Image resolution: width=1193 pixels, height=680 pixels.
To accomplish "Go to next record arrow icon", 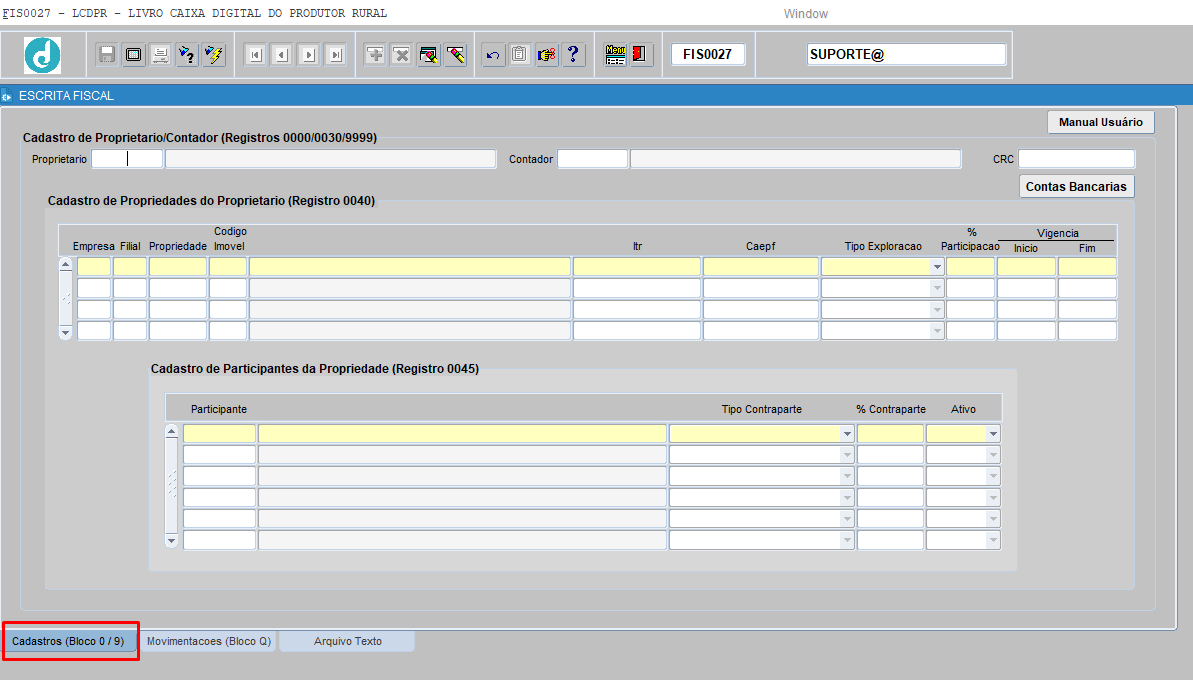I will pyautogui.click(x=309, y=55).
